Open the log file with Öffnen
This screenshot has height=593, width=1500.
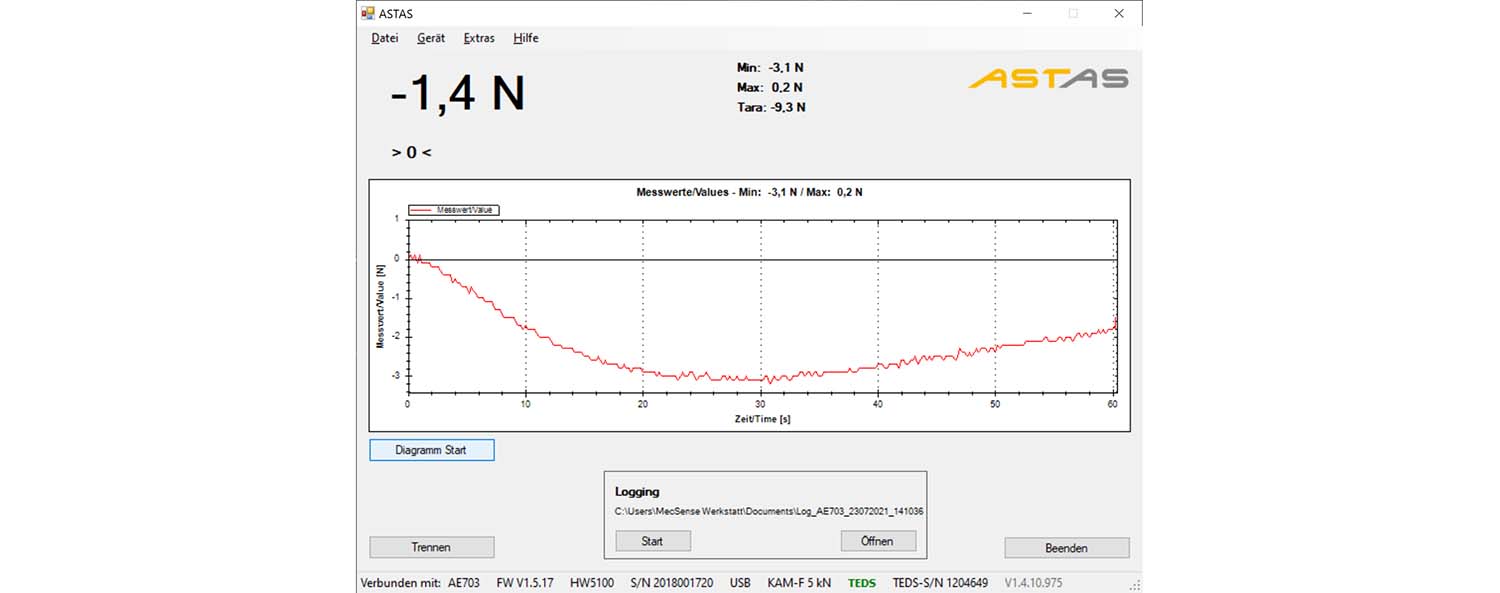point(879,541)
